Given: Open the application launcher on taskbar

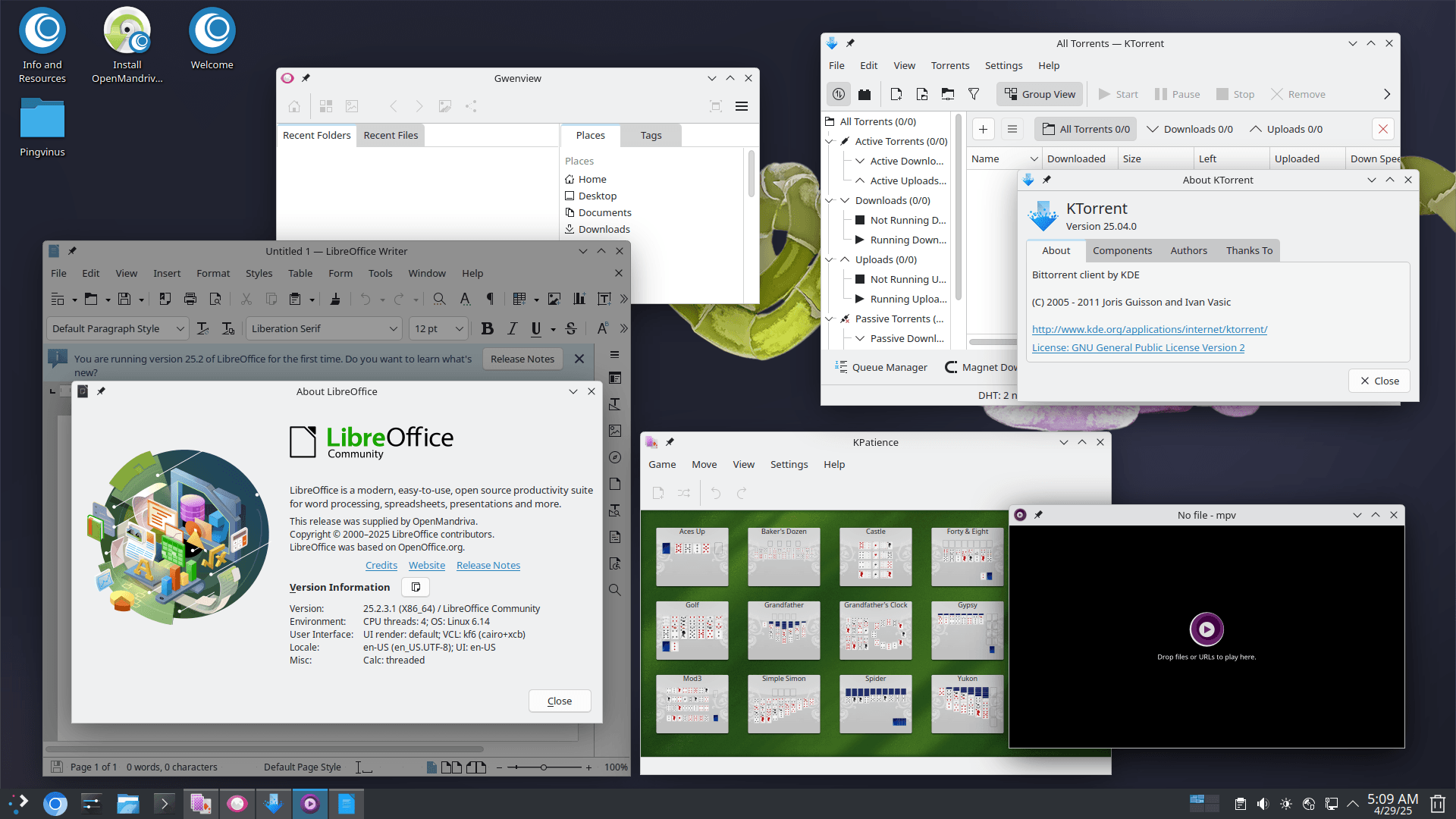Looking at the screenshot, I should (x=18, y=803).
